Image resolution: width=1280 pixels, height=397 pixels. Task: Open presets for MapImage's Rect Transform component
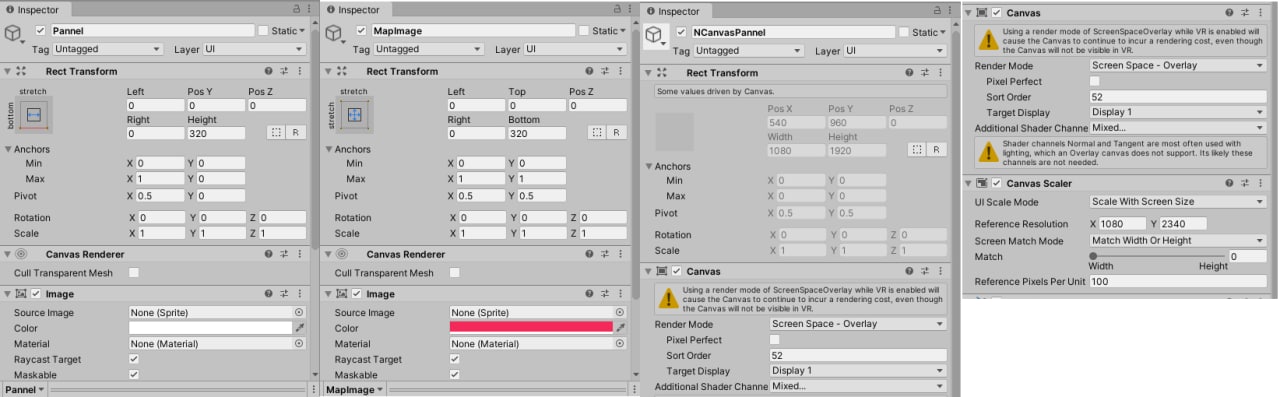pos(604,71)
